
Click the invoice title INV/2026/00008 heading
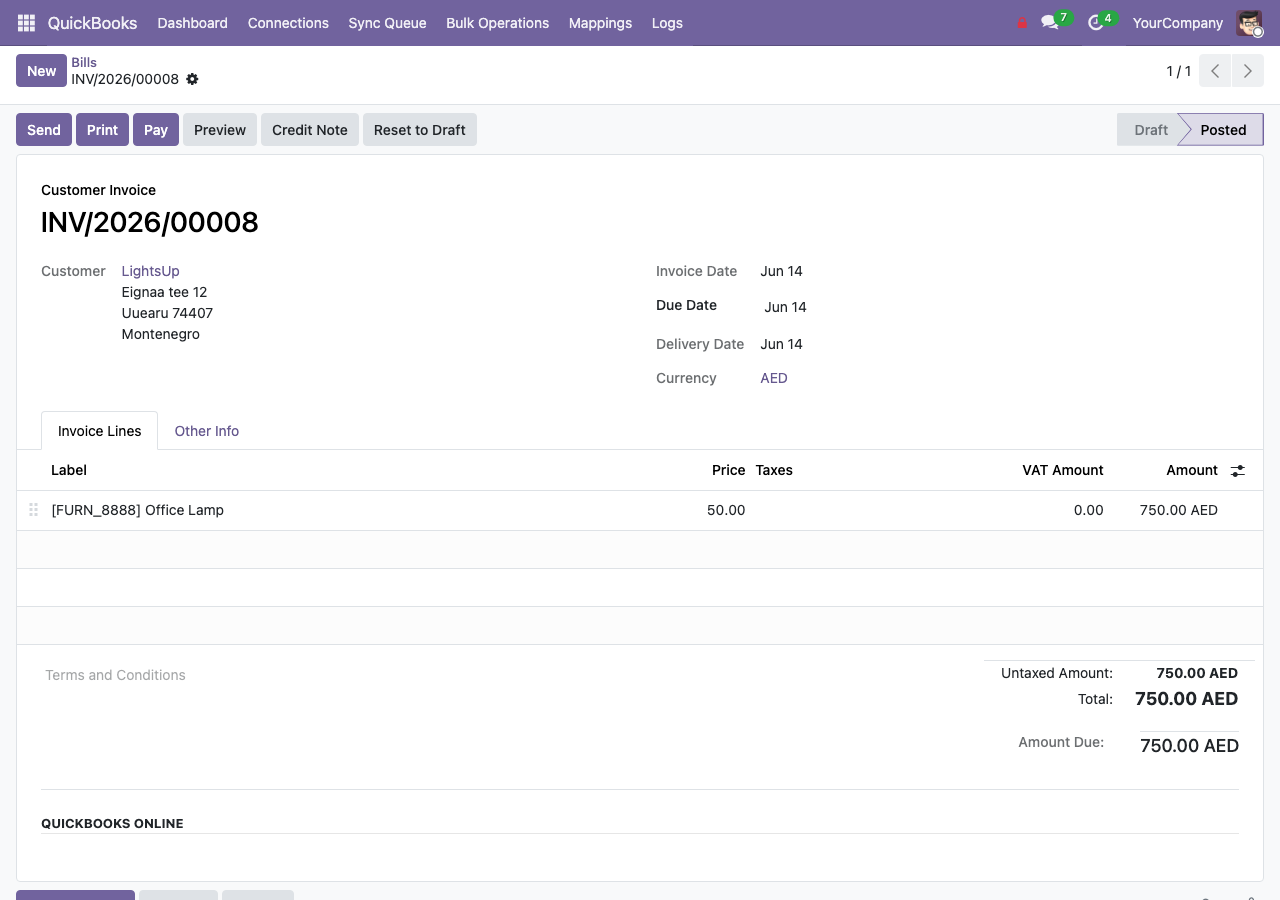pos(150,222)
